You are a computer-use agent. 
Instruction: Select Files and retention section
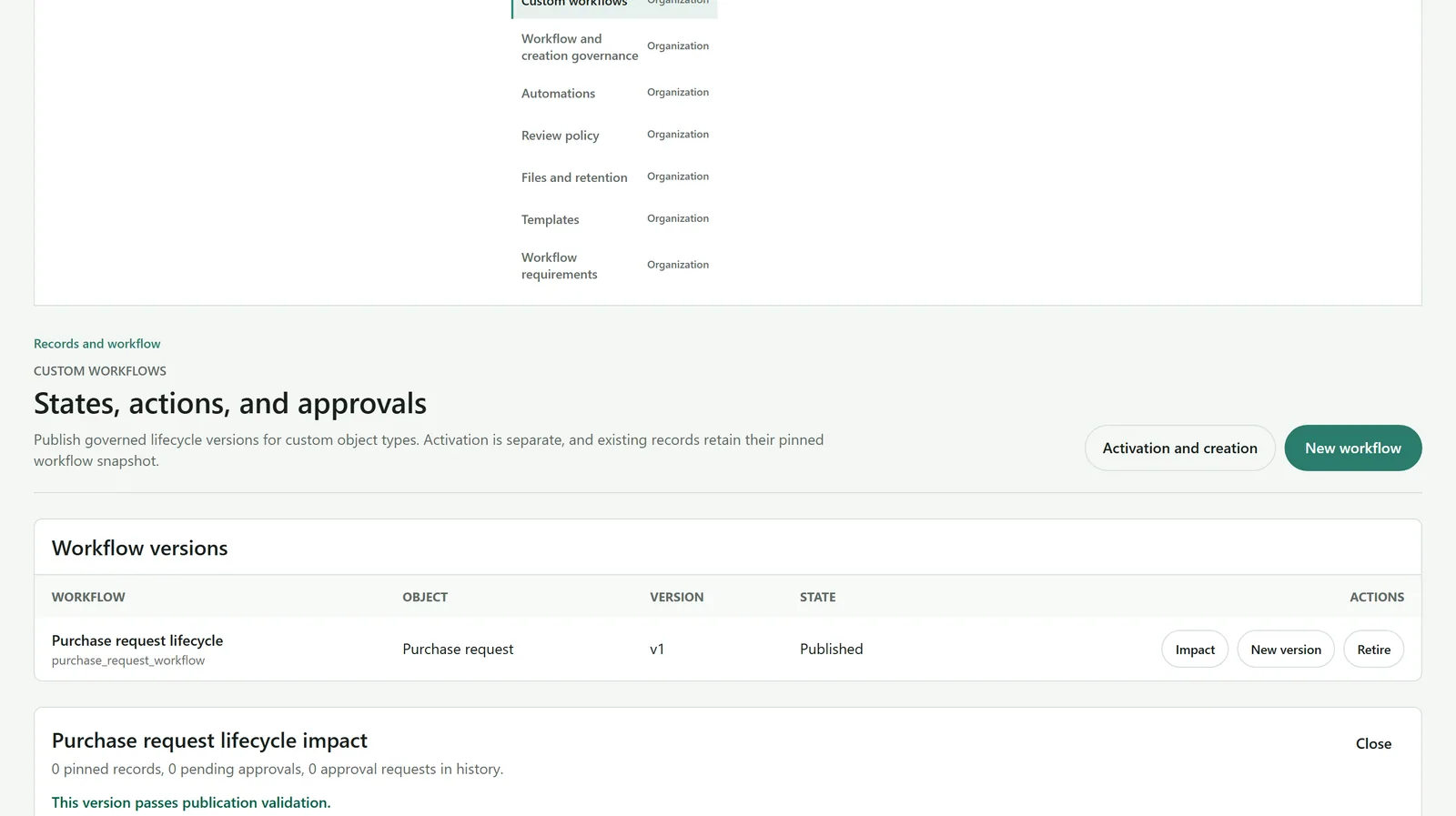[614, 177]
